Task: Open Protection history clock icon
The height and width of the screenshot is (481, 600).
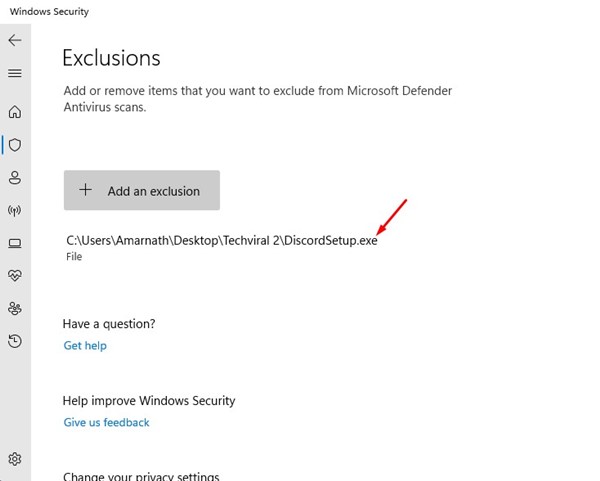Action: tap(14, 341)
